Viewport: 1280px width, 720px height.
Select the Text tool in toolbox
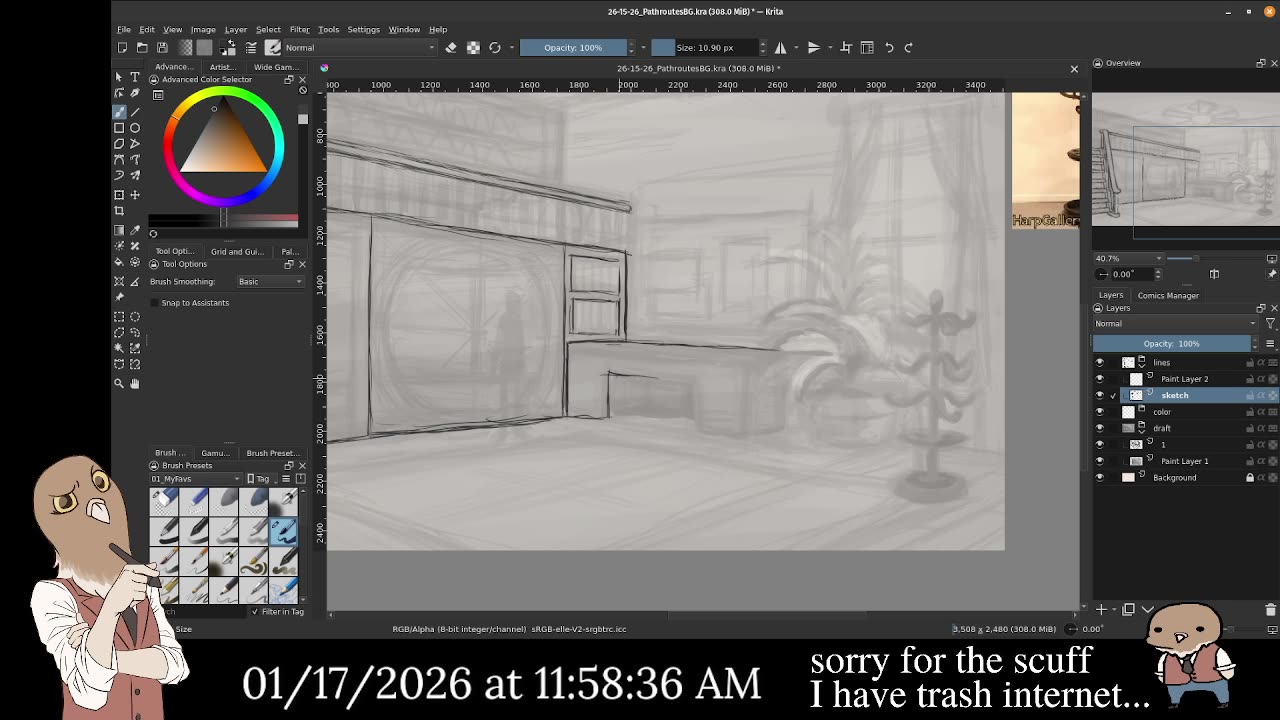click(x=135, y=77)
